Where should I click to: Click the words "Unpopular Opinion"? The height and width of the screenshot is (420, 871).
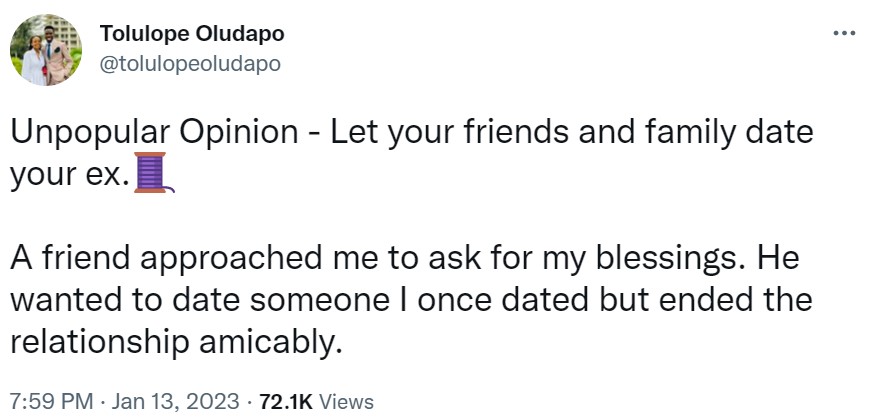[x=140, y=133]
